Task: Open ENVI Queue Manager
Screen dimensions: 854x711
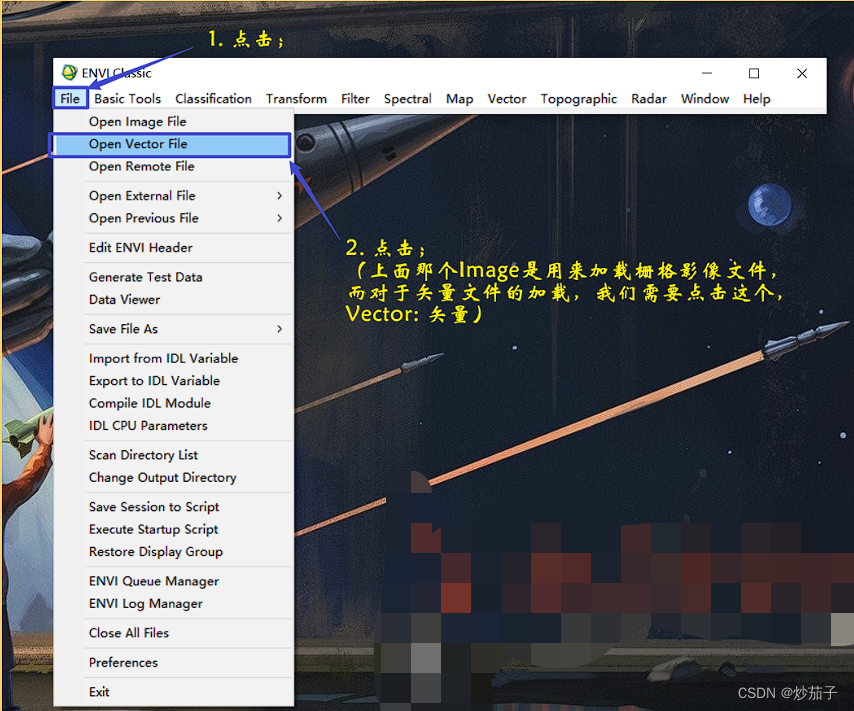Action: [x=173, y=581]
